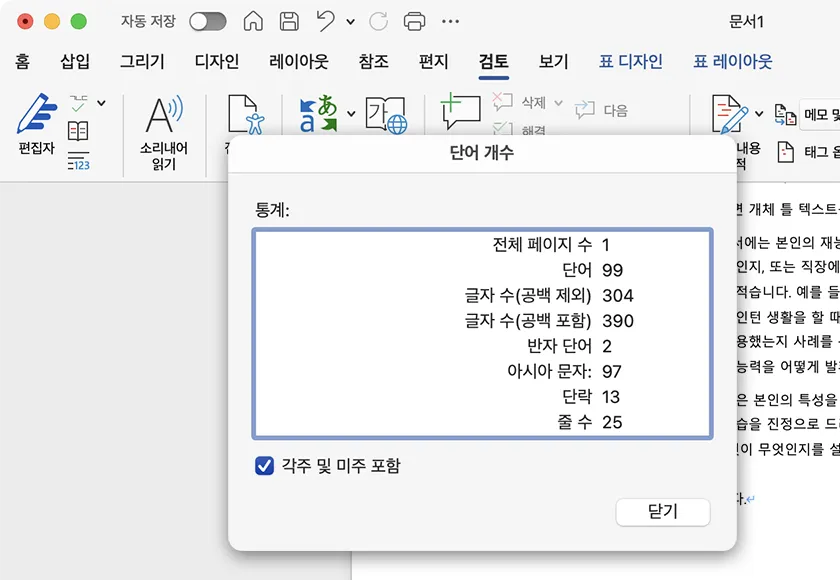
Task: Click the Home icon in title bar
Action: tap(253, 21)
